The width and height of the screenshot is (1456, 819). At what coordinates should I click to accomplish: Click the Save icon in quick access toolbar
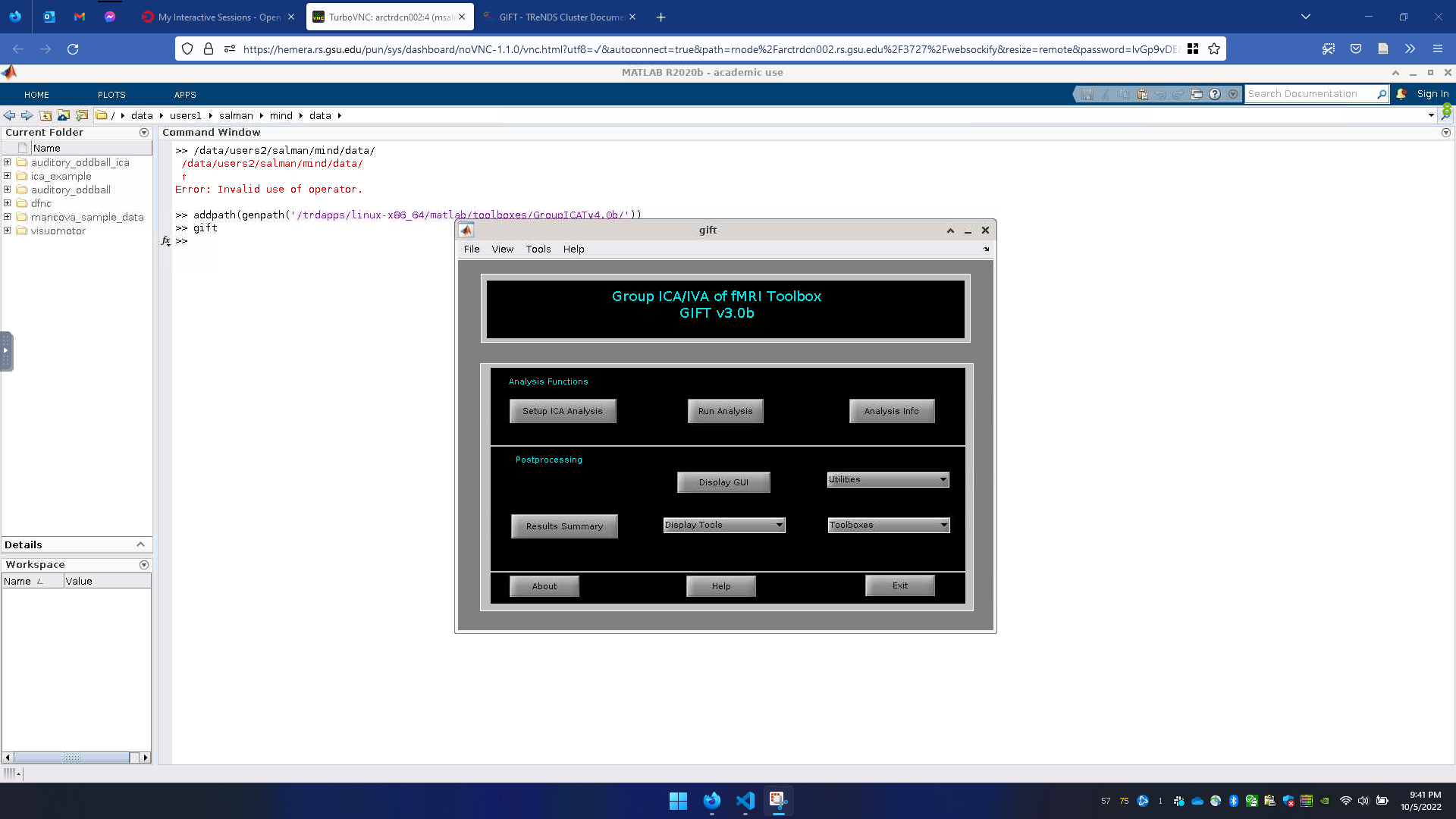(x=1087, y=94)
